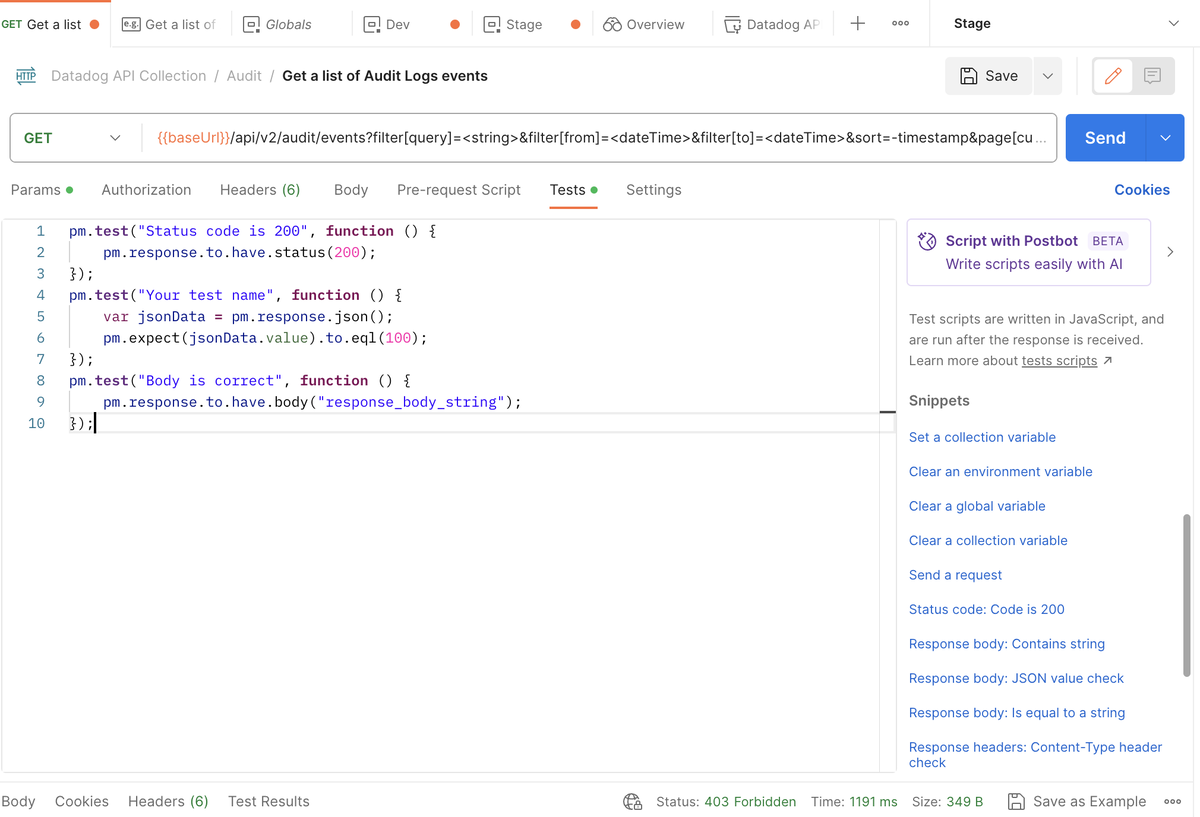
Task: Insert the Set a collection variable snippet
Action: [x=982, y=437]
